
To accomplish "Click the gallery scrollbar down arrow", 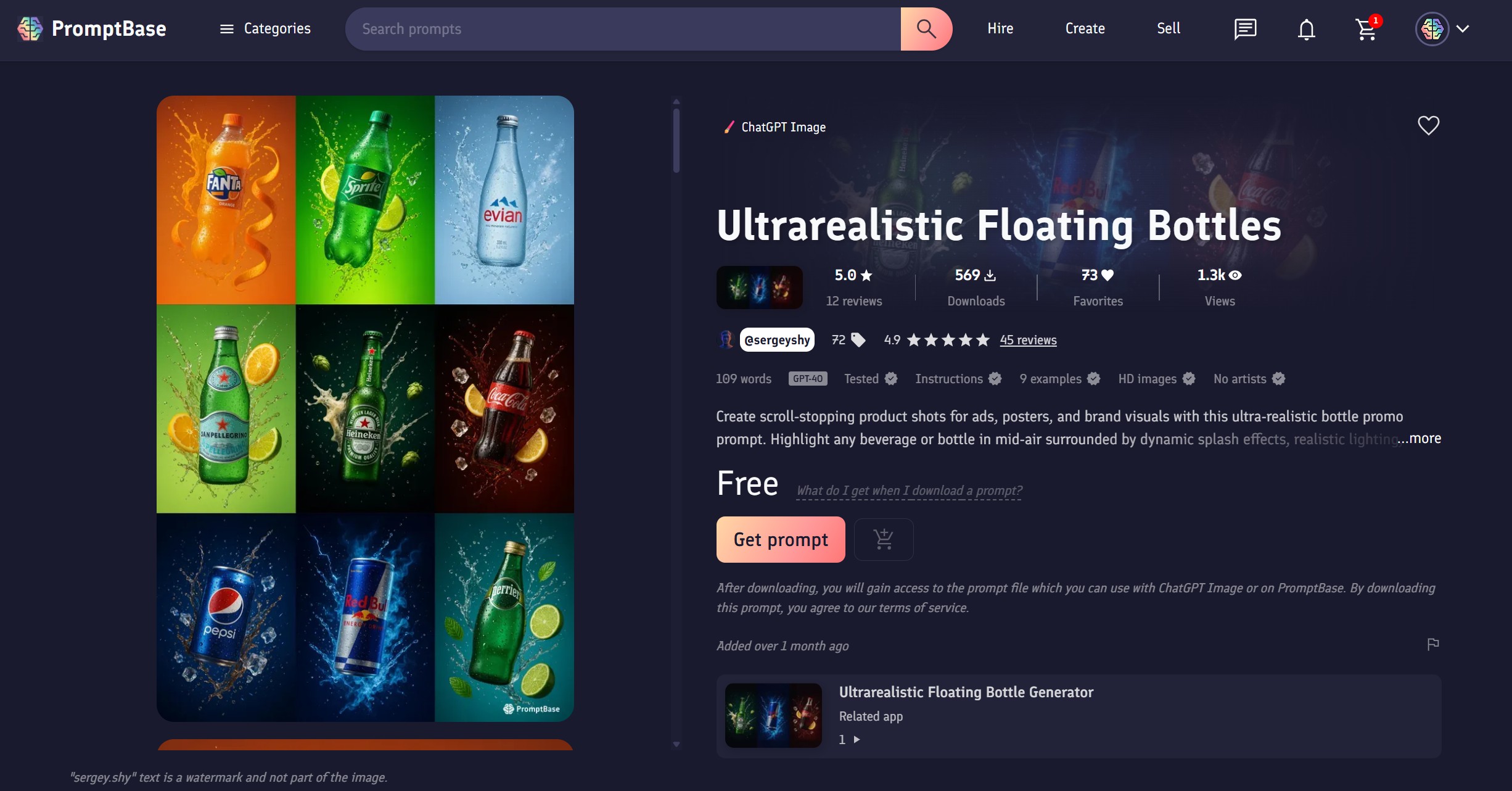I will click(x=676, y=745).
